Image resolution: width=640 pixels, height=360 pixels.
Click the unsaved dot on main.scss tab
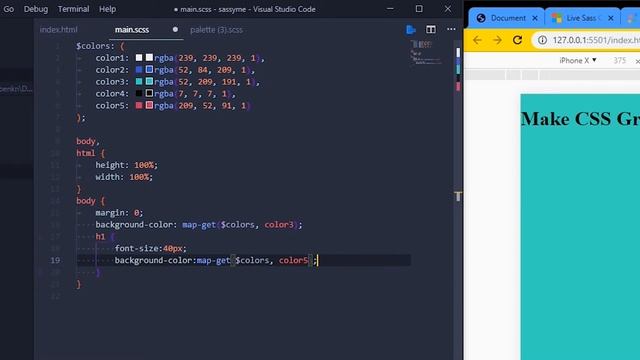tap(175, 29)
